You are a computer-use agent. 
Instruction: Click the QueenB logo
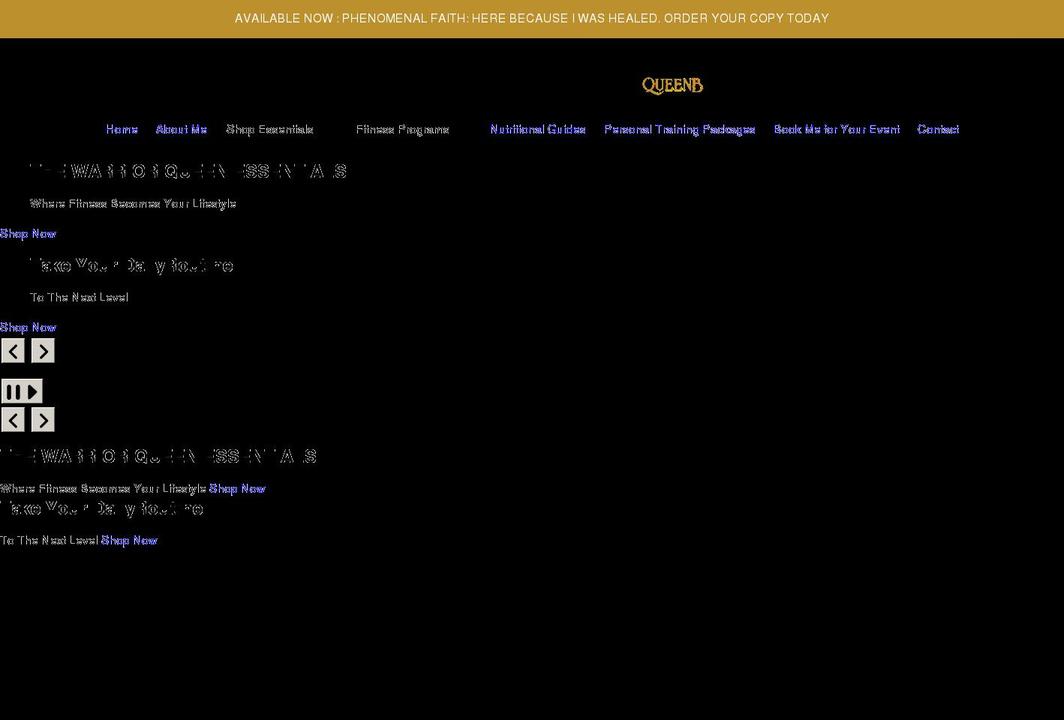[x=672, y=86]
